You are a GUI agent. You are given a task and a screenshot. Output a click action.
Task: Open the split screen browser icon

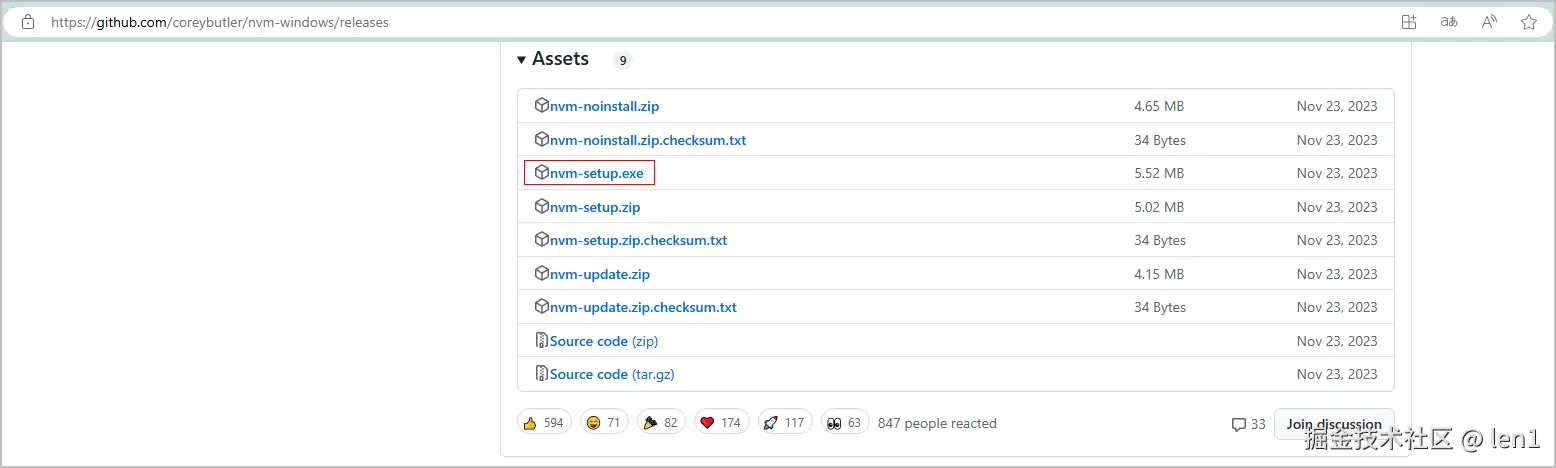click(x=1409, y=22)
